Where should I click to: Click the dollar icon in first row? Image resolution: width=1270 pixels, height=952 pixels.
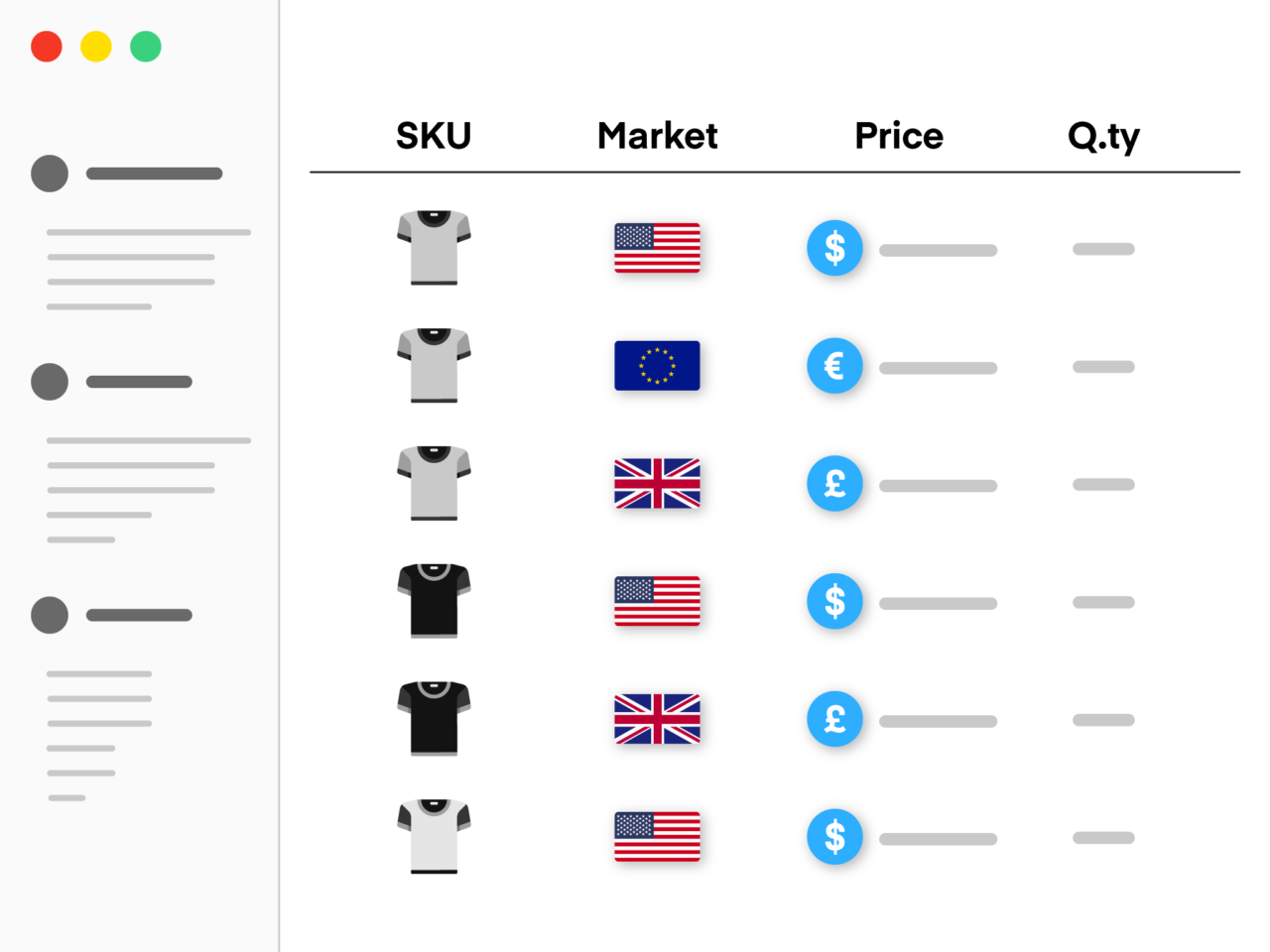[x=834, y=248]
